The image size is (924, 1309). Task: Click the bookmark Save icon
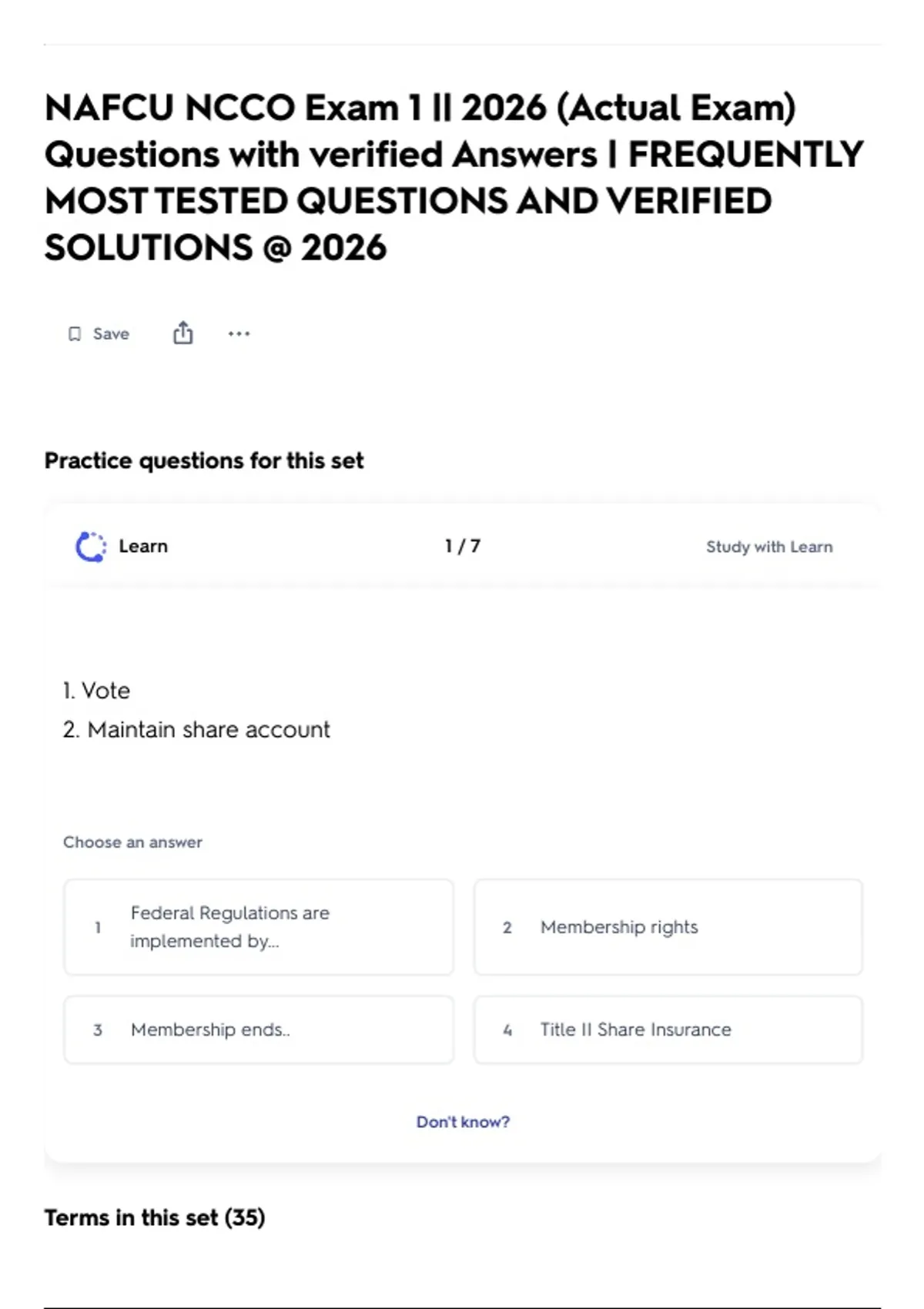(x=75, y=333)
